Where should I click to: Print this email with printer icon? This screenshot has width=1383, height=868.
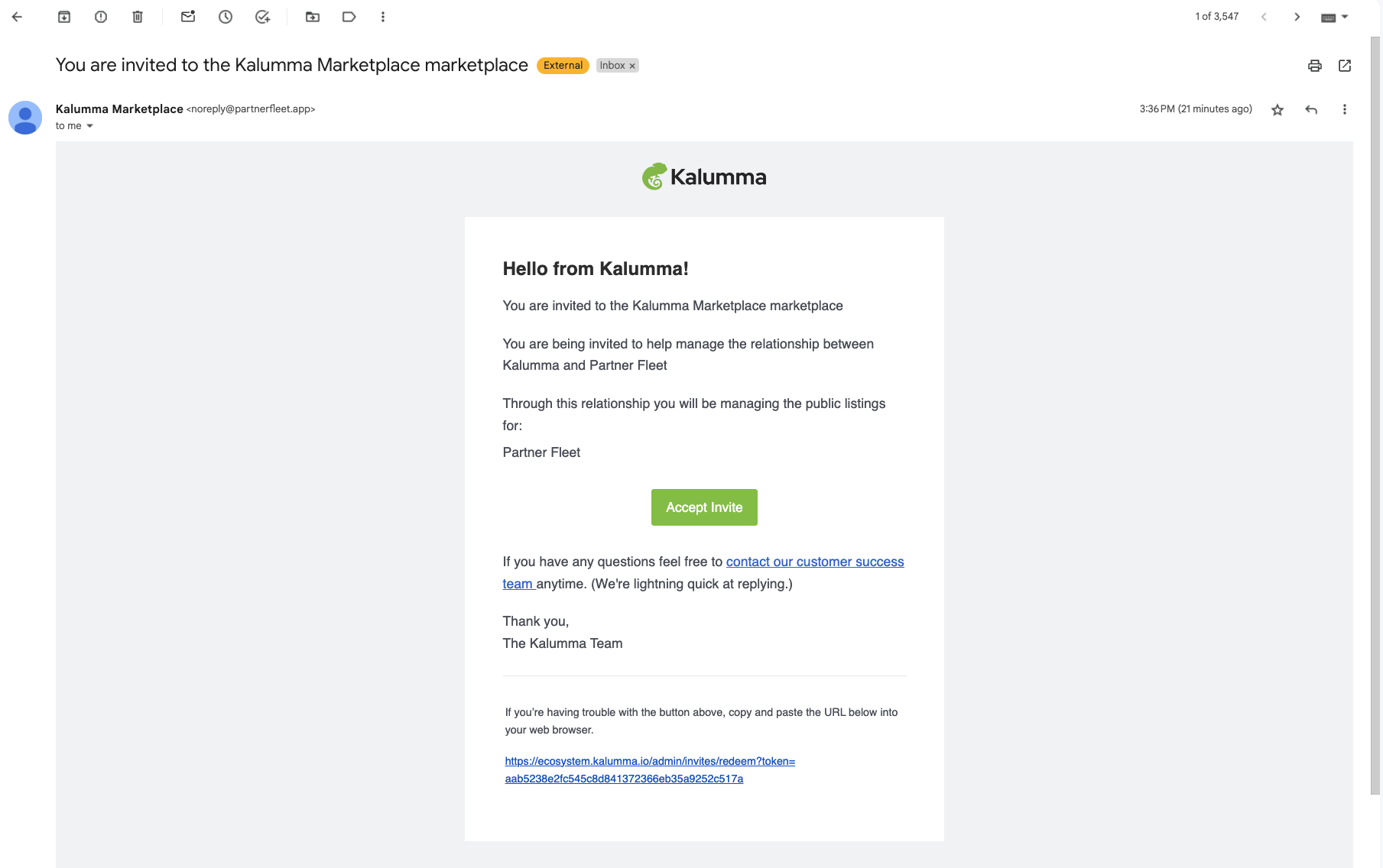pyautogui.click(x=1315, y=66)
